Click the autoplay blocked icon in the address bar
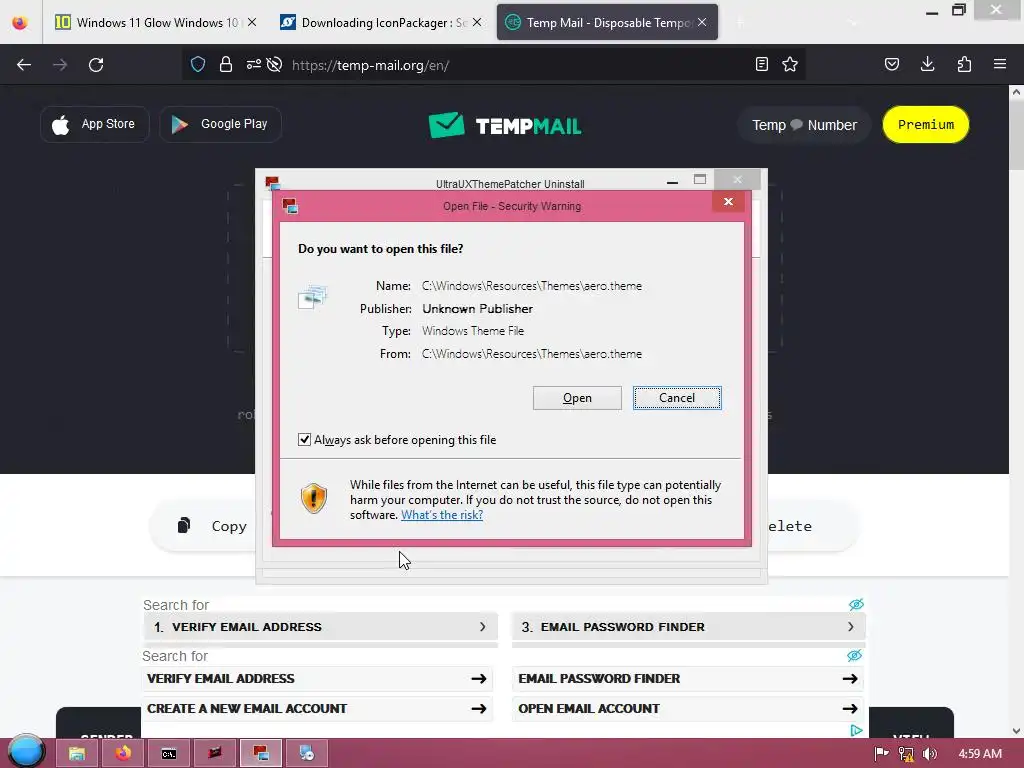Screen dimensions: 1024x768 [275, 64]
